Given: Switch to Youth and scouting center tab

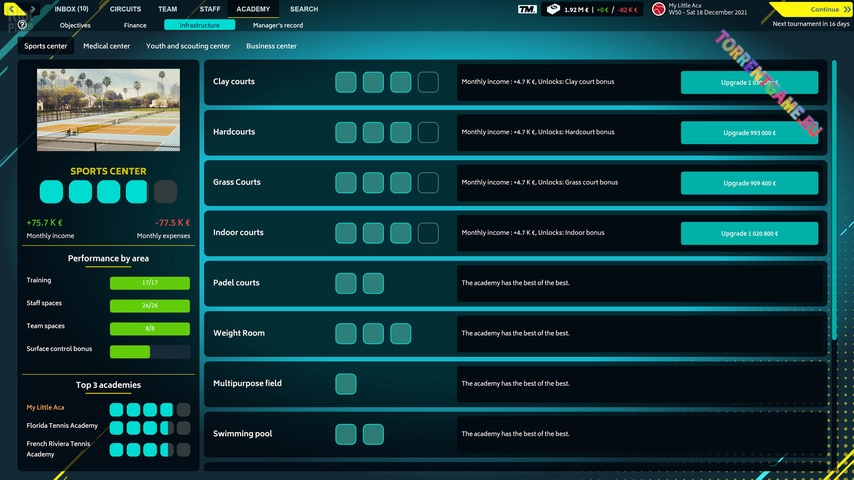Looking at the screenshot, I should [x=188, y=46].
